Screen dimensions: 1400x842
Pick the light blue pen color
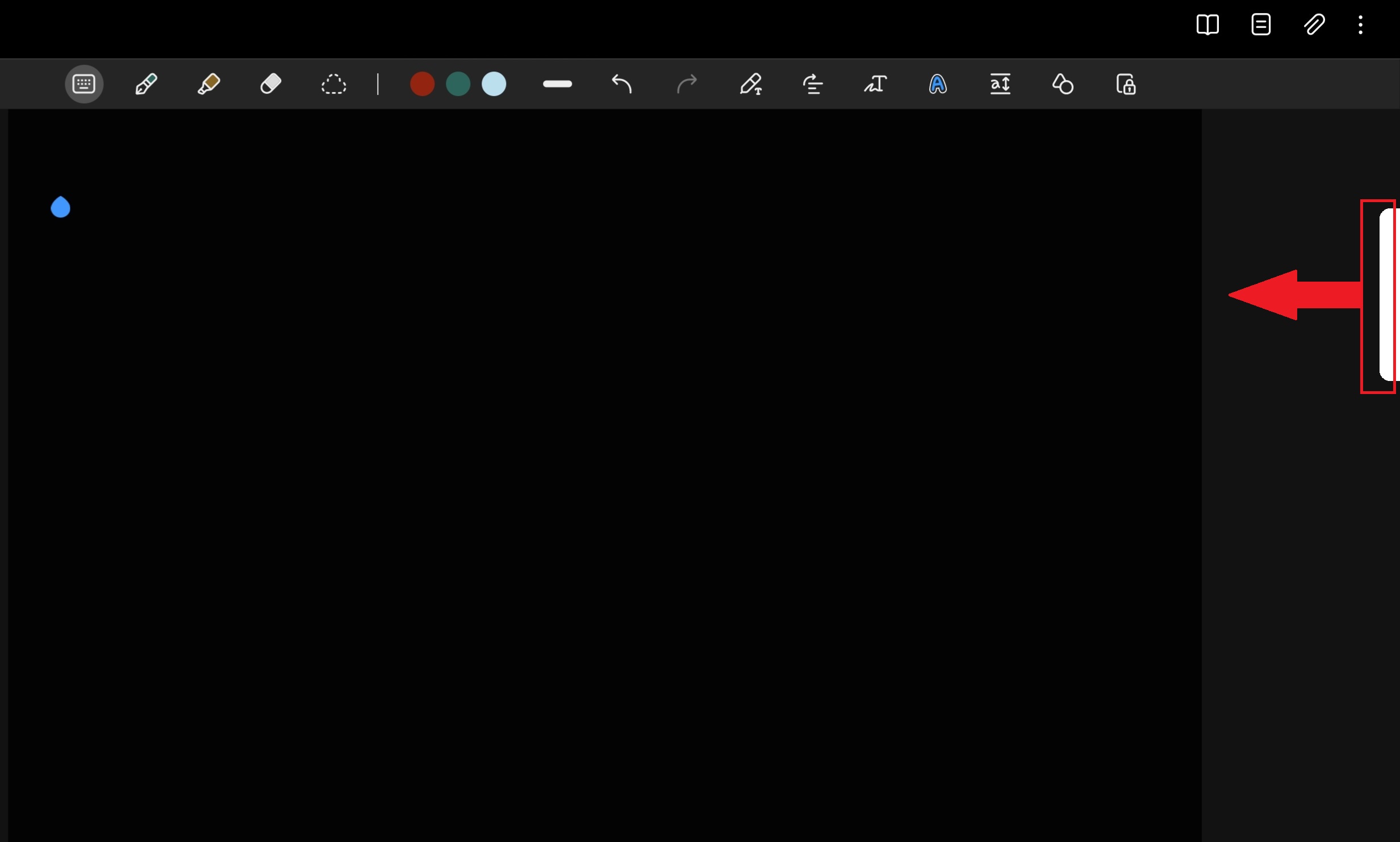[494, 84]
